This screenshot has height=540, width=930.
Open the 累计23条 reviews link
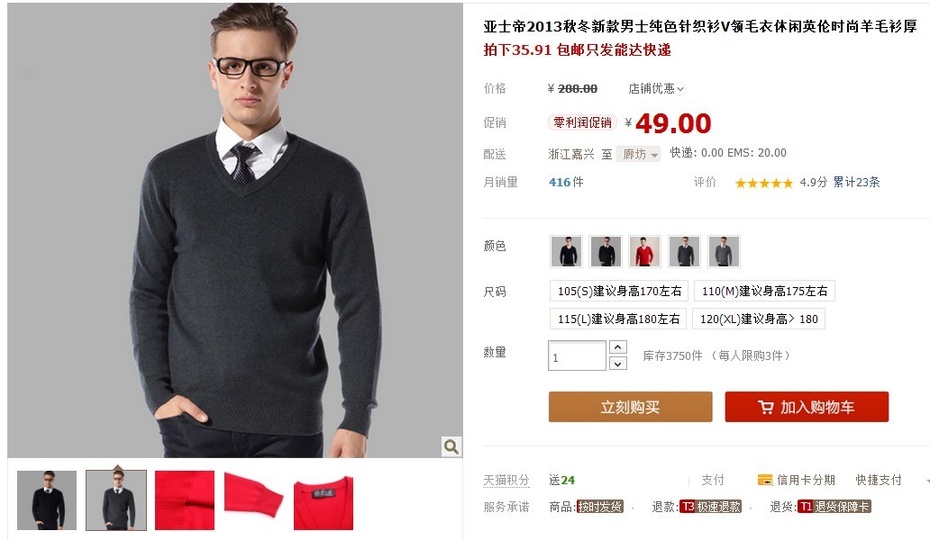pos(856,182)
